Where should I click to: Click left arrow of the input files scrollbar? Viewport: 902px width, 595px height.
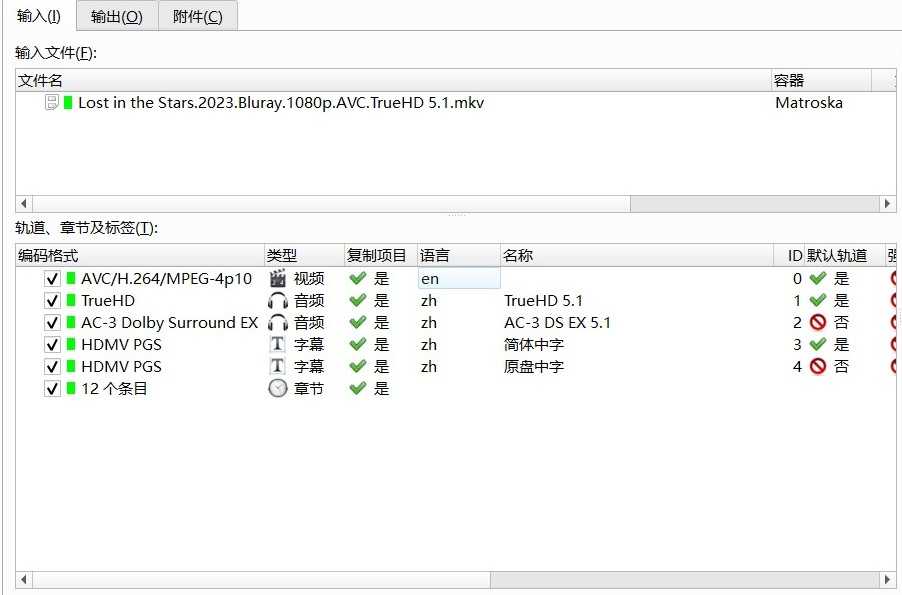[24, 204]
